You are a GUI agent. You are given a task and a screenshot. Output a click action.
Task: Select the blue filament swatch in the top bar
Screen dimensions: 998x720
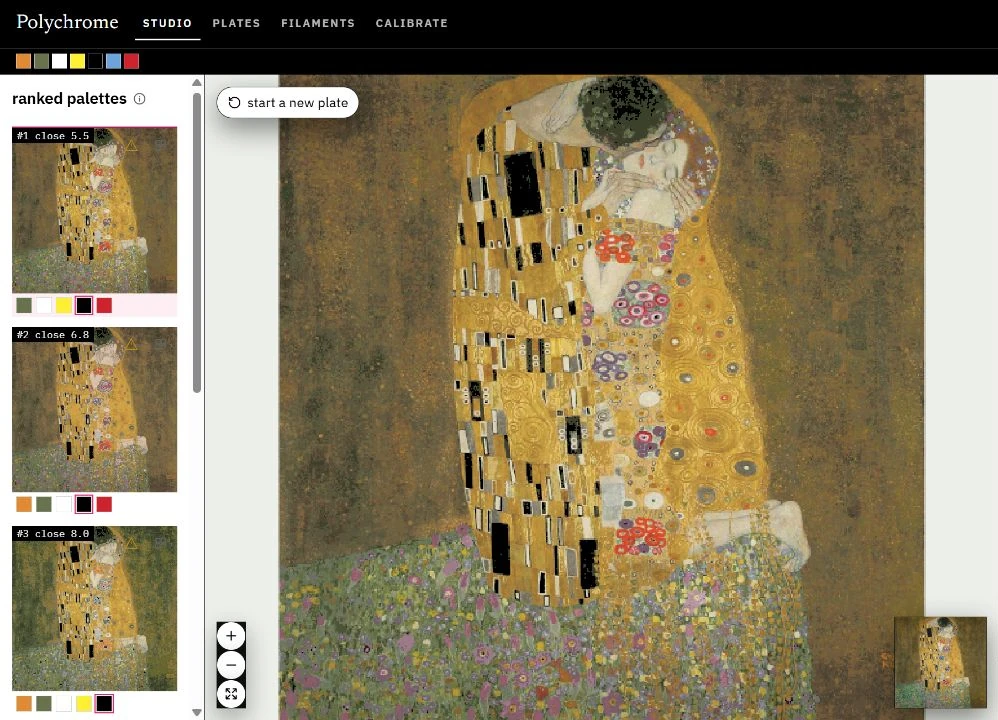pos(113,61)
